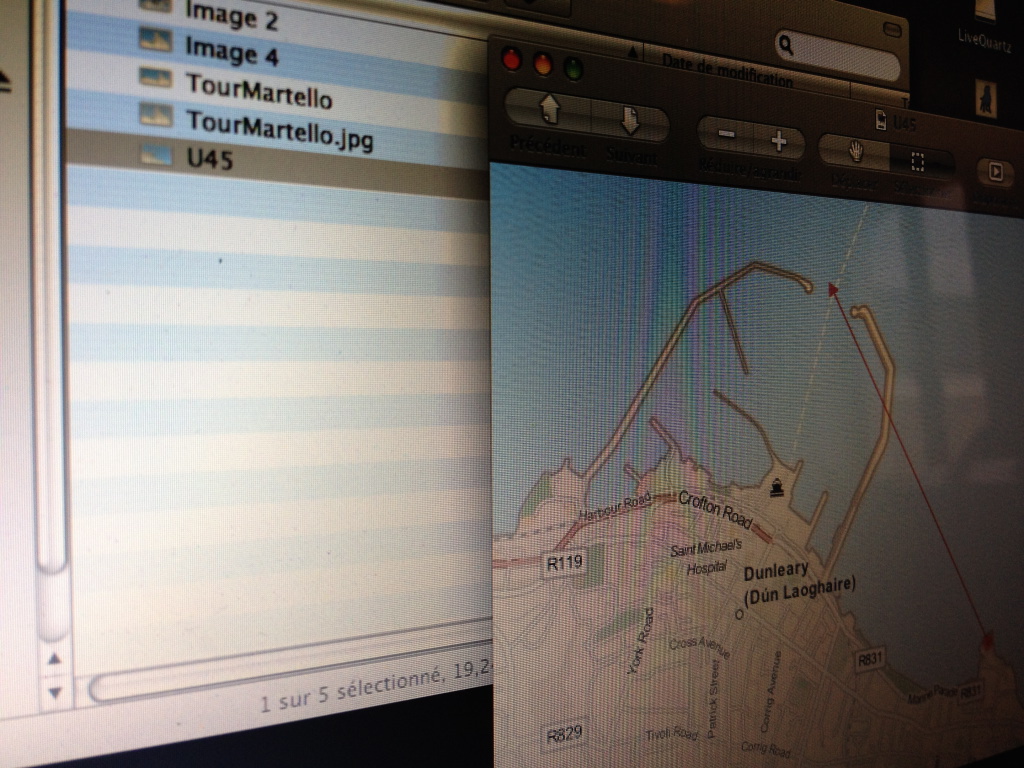Zoom in with the plus button
Viewport: 1024px width, 768px height.
[778, 141]
